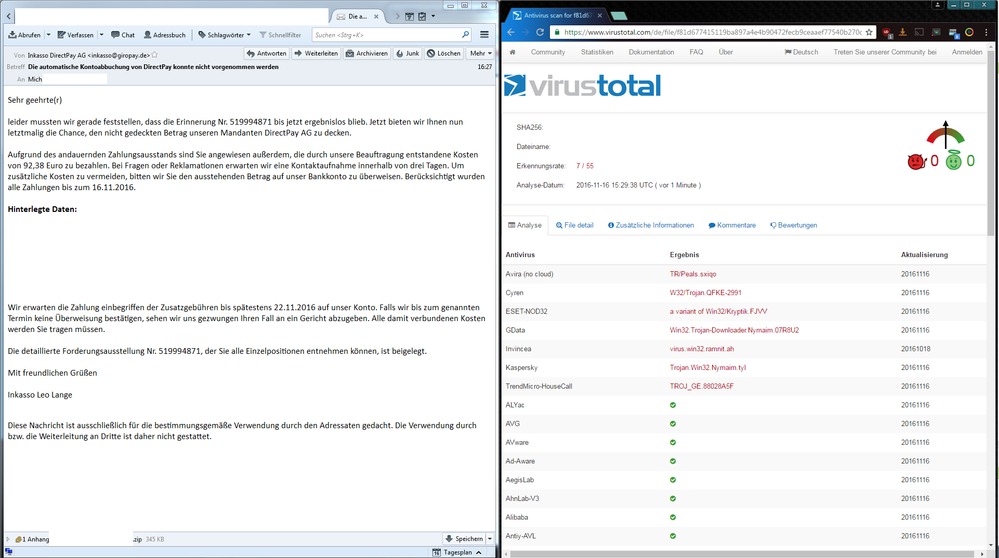Switch to the Kommentare tab
This screenshot has width=999, height=558.
pyautogui.click(x=732, y=225)
